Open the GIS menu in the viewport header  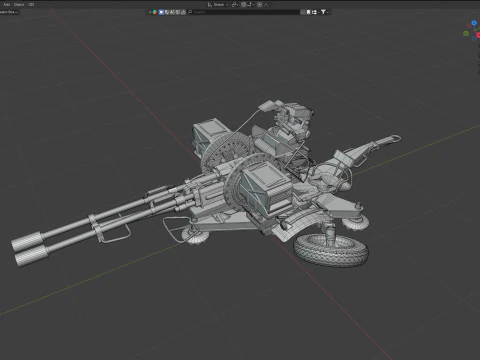pyautogui.click(x=31, y=5)
